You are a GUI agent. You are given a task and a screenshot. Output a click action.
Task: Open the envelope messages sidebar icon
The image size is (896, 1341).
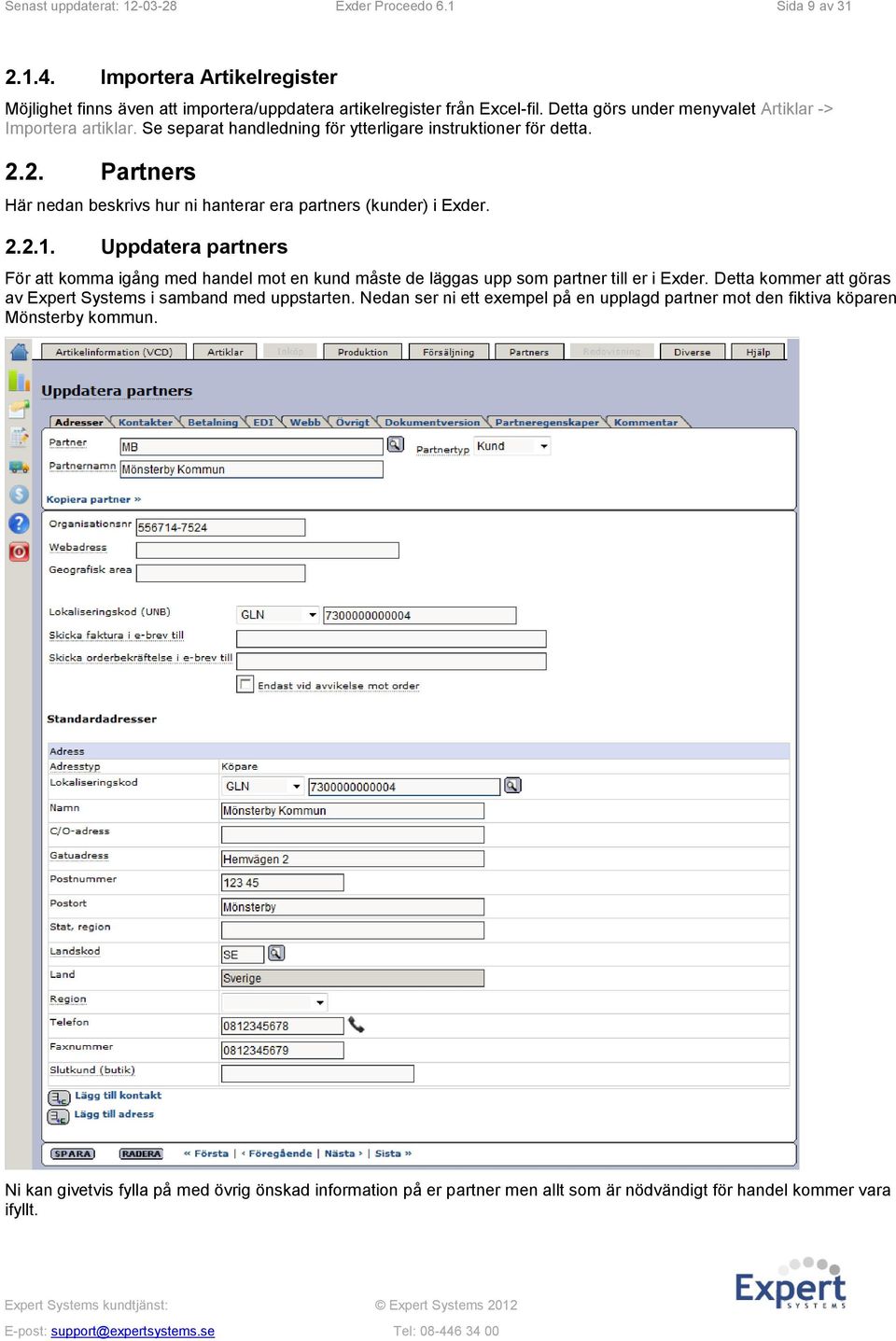pyautogui.click(x=19, y=408)
